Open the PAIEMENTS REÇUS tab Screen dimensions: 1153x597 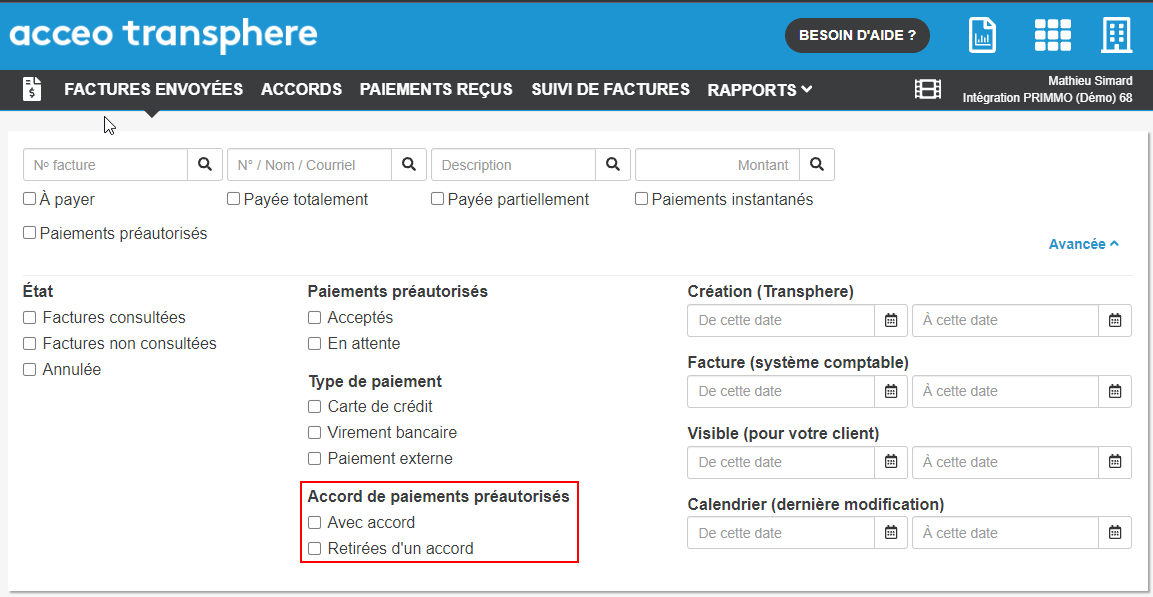point(436,89)
